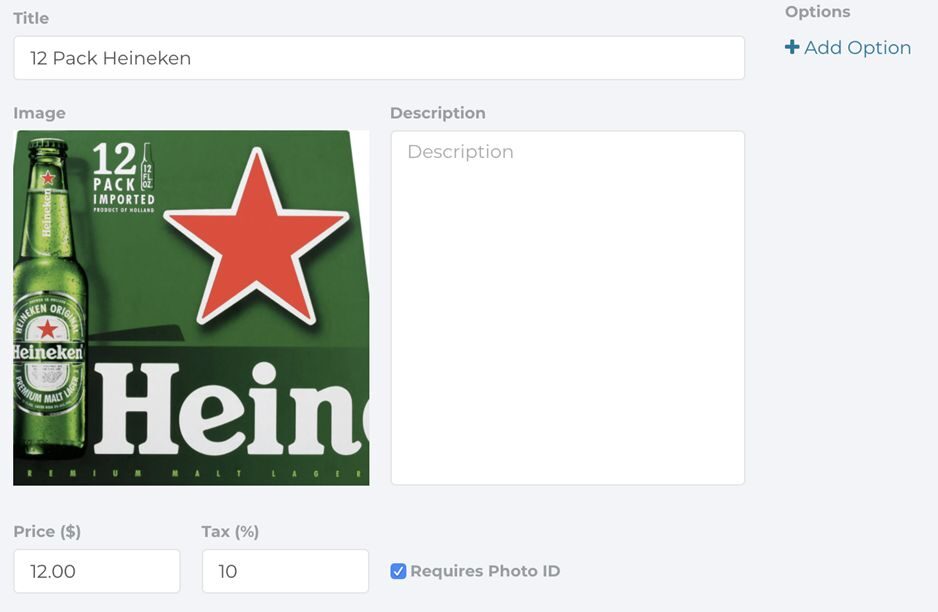Screen dimensions: 938x612
Task: Click the Price input showing 12.00
Action: pos(97,570)
